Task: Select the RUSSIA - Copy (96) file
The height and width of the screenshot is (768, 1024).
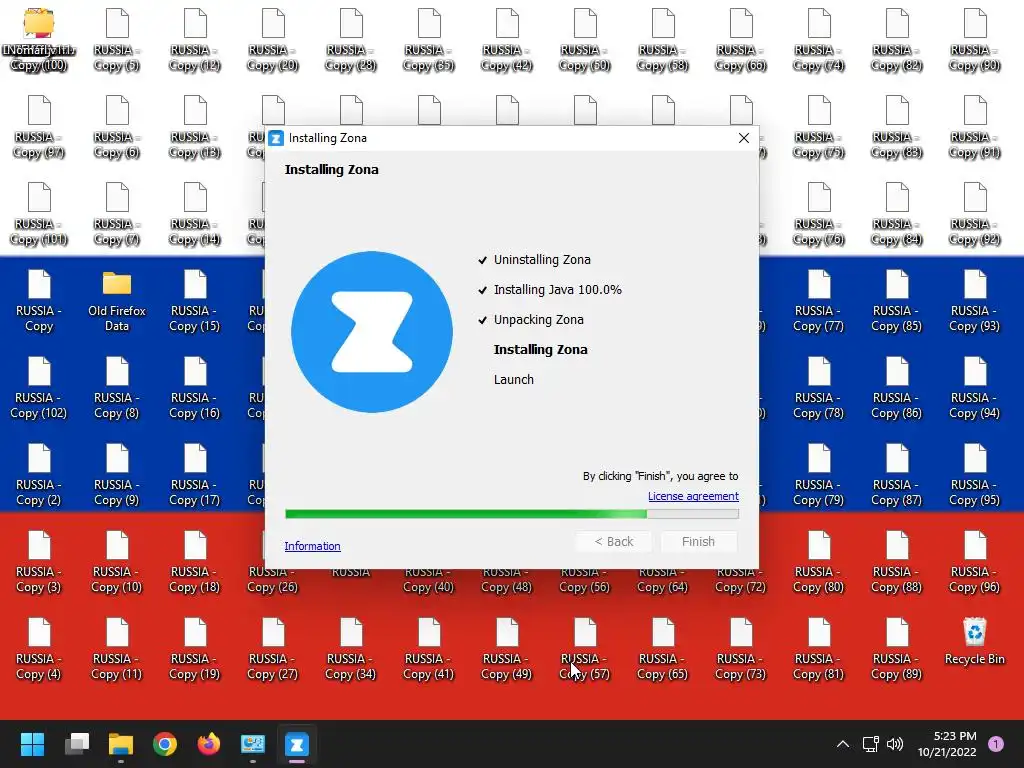Action: tap(974, 562)
